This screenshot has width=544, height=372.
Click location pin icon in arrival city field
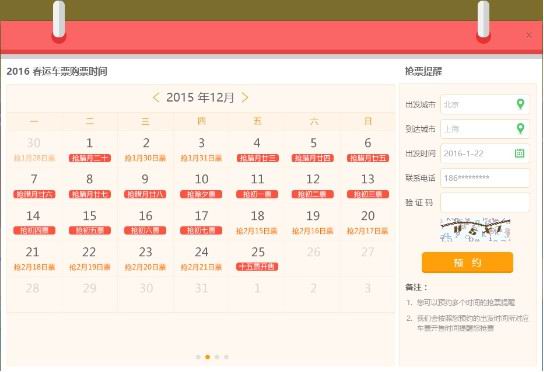click(x=520, y=128)
